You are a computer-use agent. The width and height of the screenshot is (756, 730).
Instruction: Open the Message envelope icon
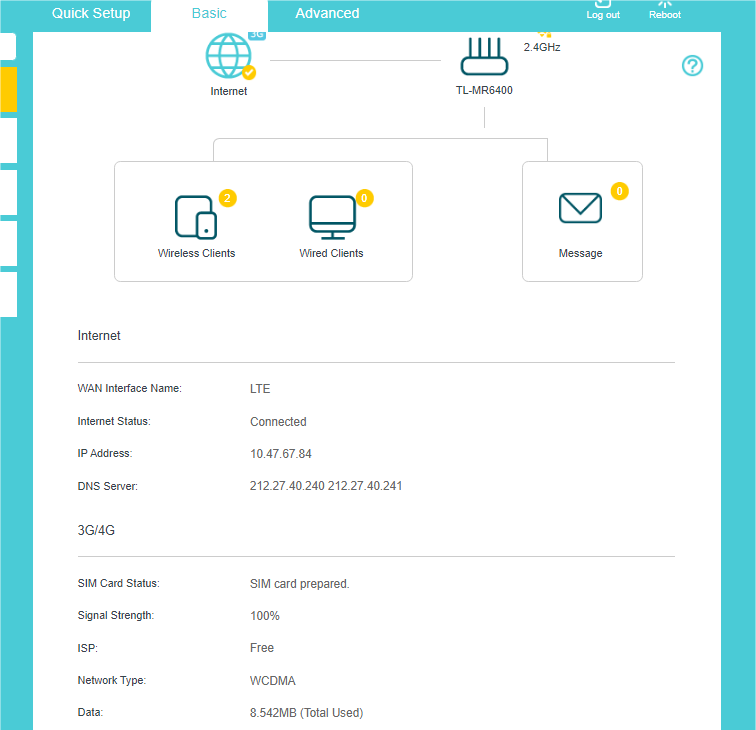(580, 208)
